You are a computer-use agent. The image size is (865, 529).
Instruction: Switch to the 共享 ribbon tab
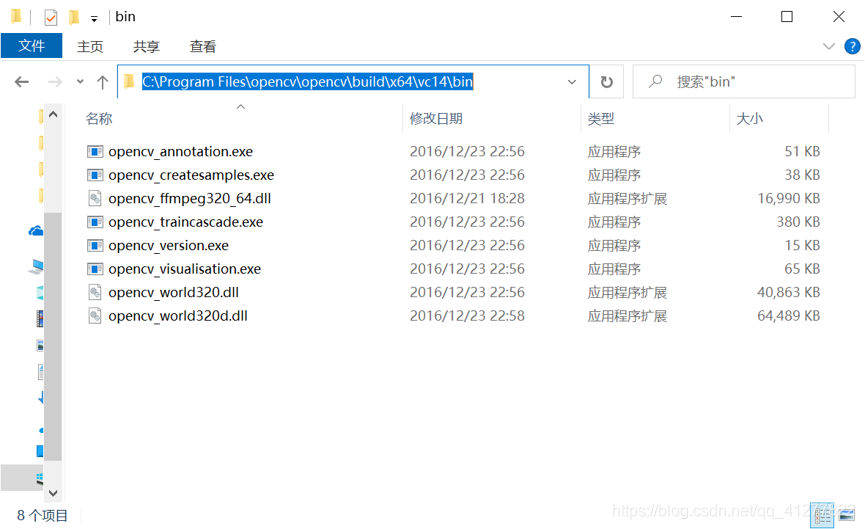pos(146,46)
